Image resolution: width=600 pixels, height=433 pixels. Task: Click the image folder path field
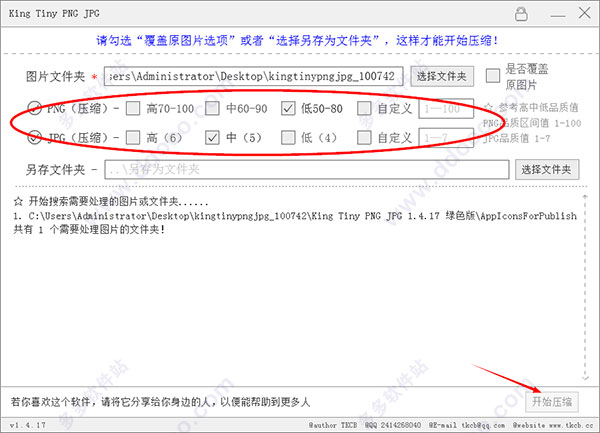click(254, 76)
